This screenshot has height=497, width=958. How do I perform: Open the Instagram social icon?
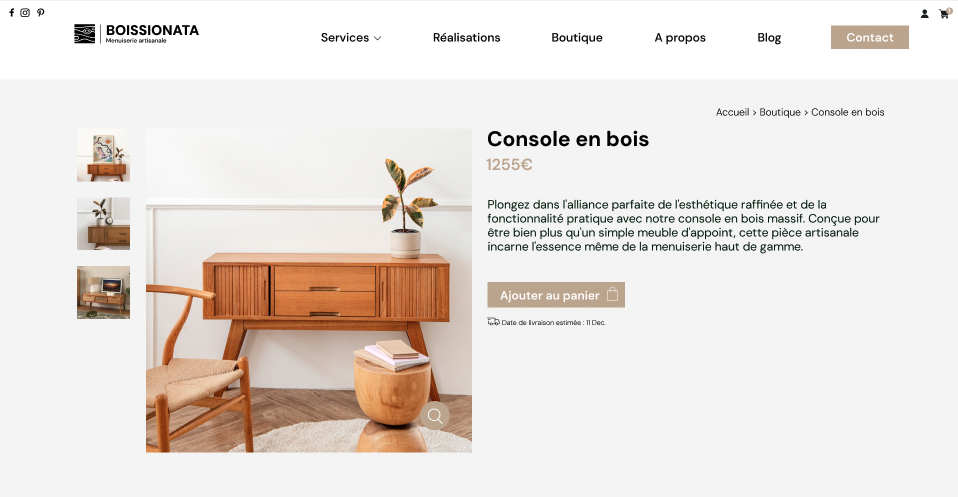[25, 12]
